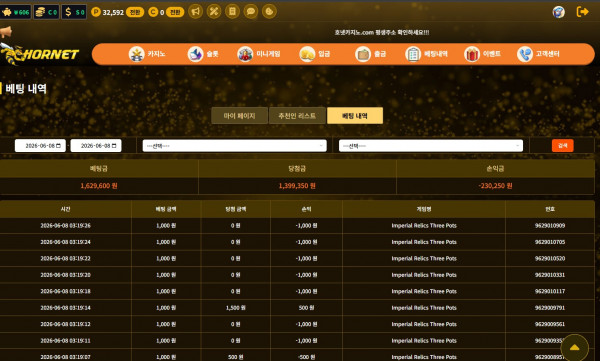Open the second 선택 dropdown

(x=431, y=146)
